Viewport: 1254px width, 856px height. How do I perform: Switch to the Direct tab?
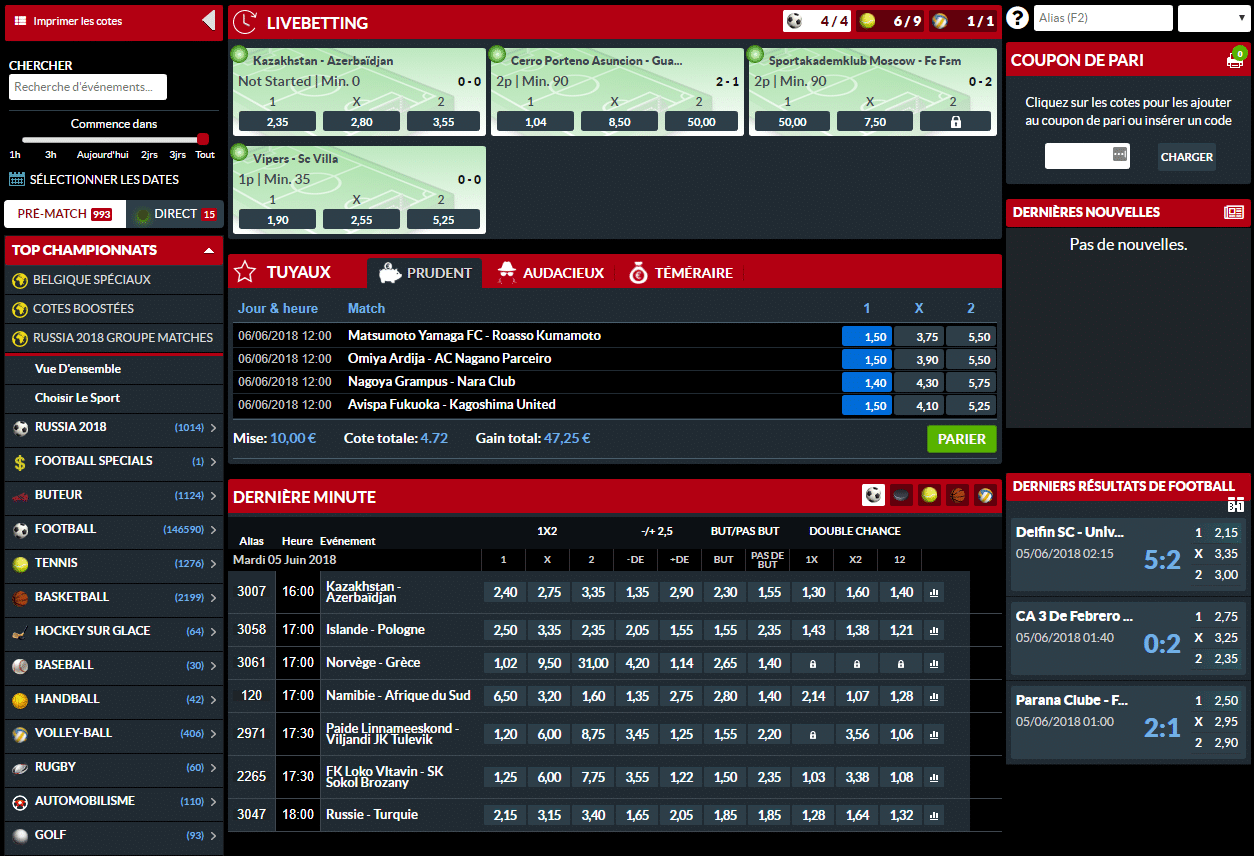(176, 214)
